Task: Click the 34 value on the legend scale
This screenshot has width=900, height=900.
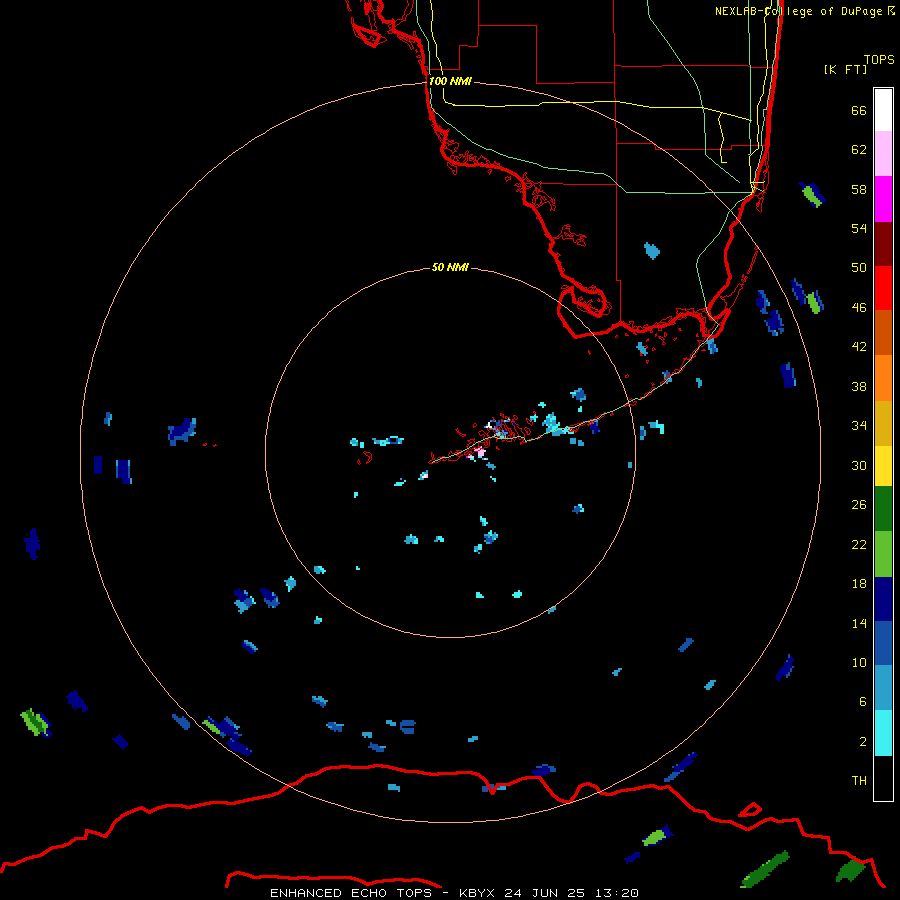Action: [859, 426]
